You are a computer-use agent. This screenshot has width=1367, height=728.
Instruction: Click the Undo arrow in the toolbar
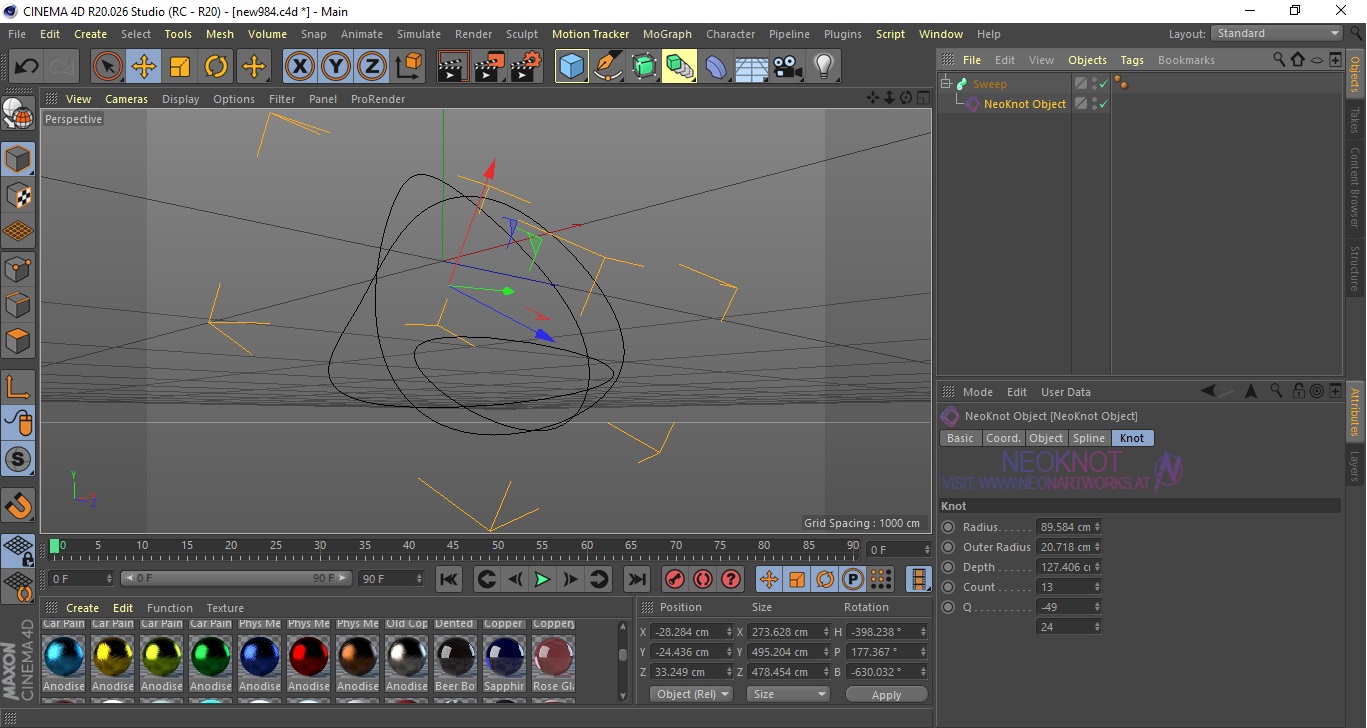tap(27, 67)
